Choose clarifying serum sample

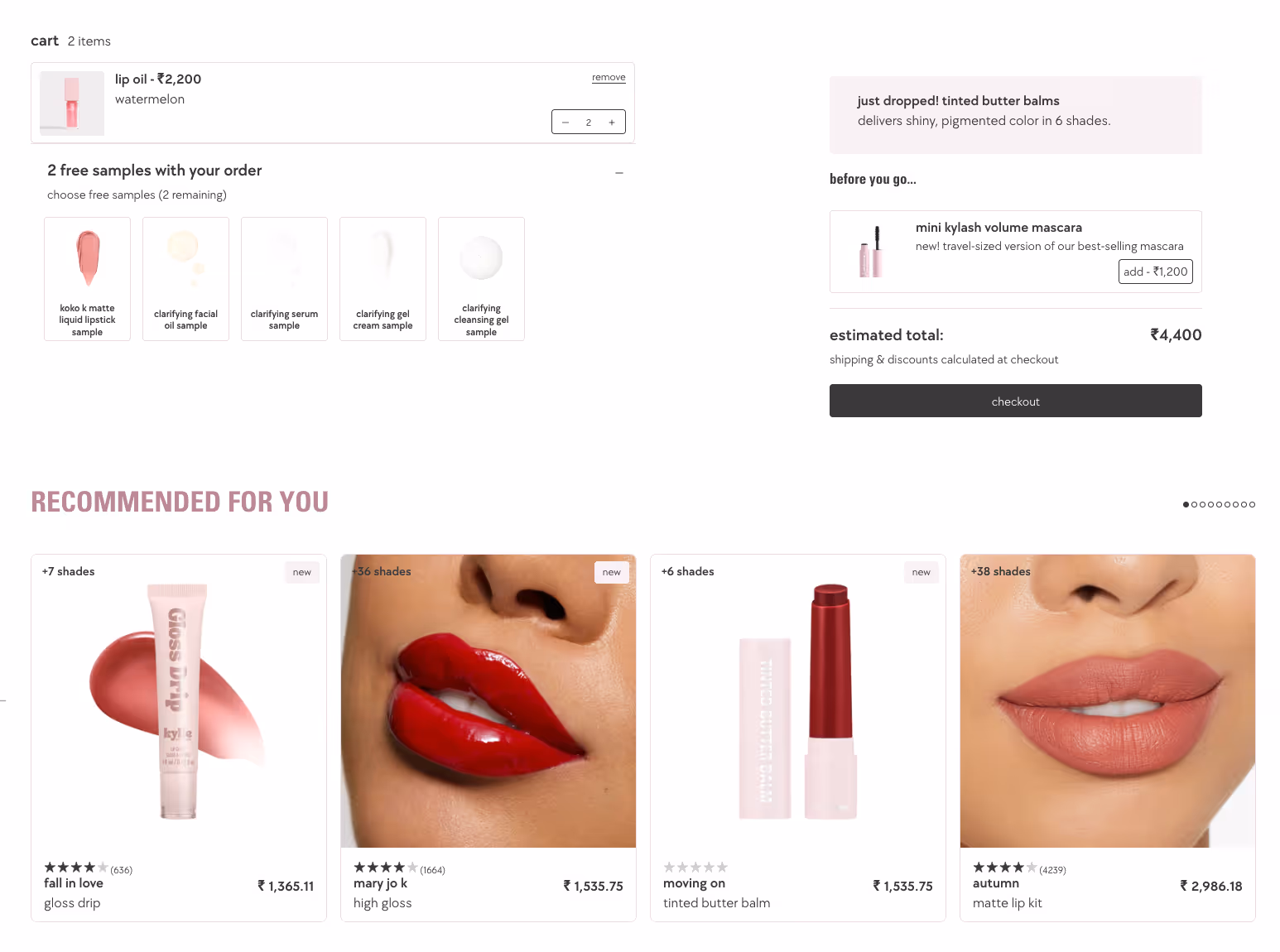click(284, 279)
